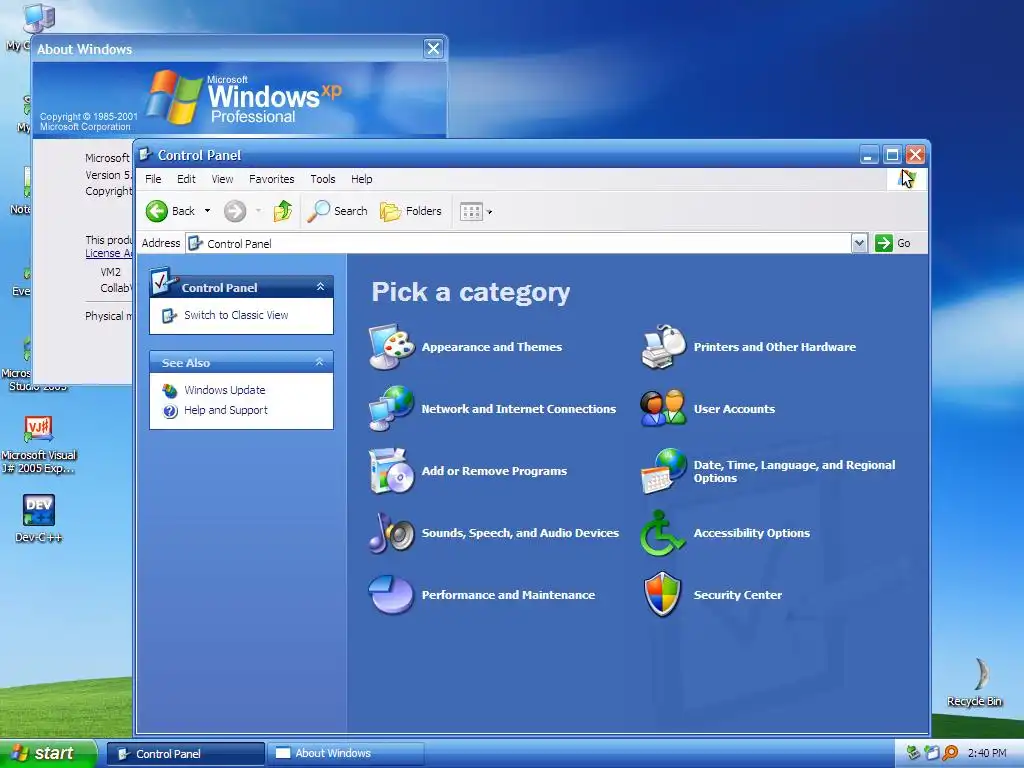The width and height of the screenshot is (1024, 768).
Task: Click the Appearance and Themes text link
Action: pyautogui.click(x=492, y=347)
